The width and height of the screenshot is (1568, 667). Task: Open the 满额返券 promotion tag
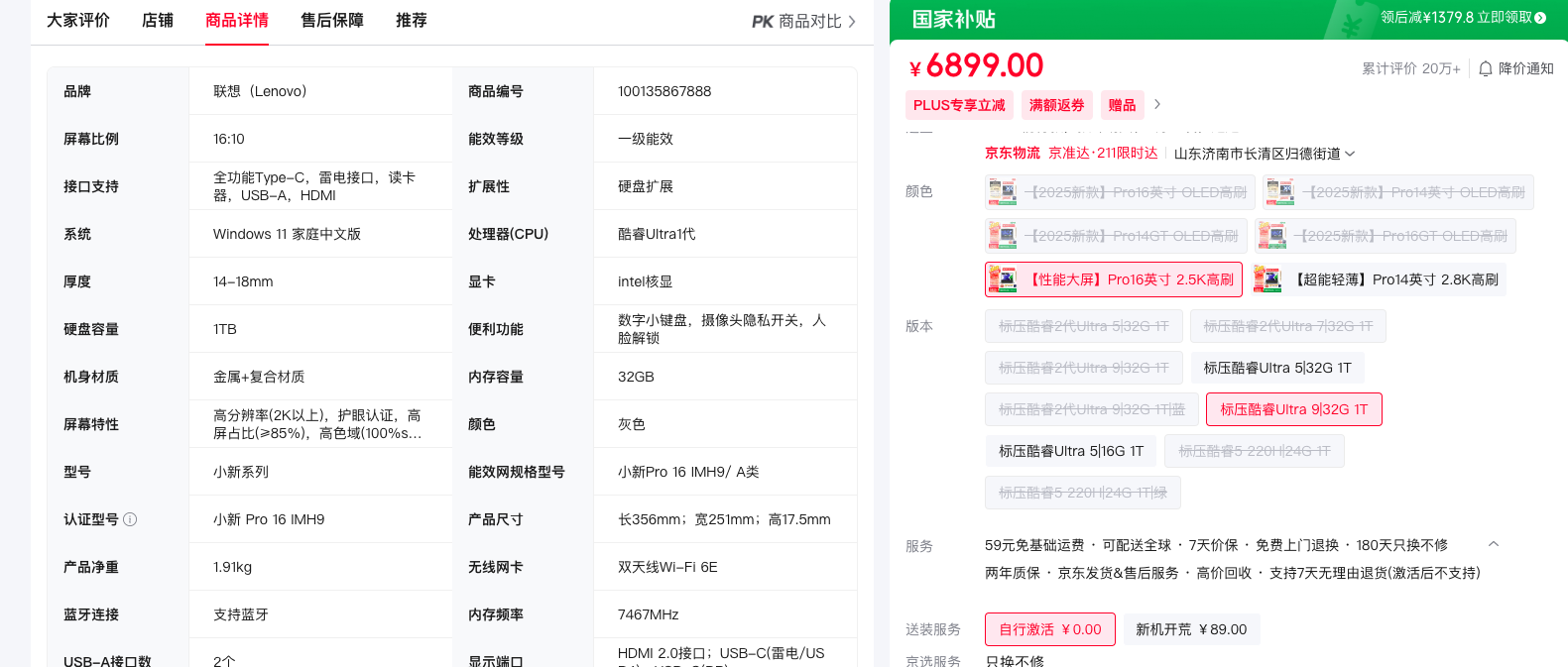tap(1057, 105)
